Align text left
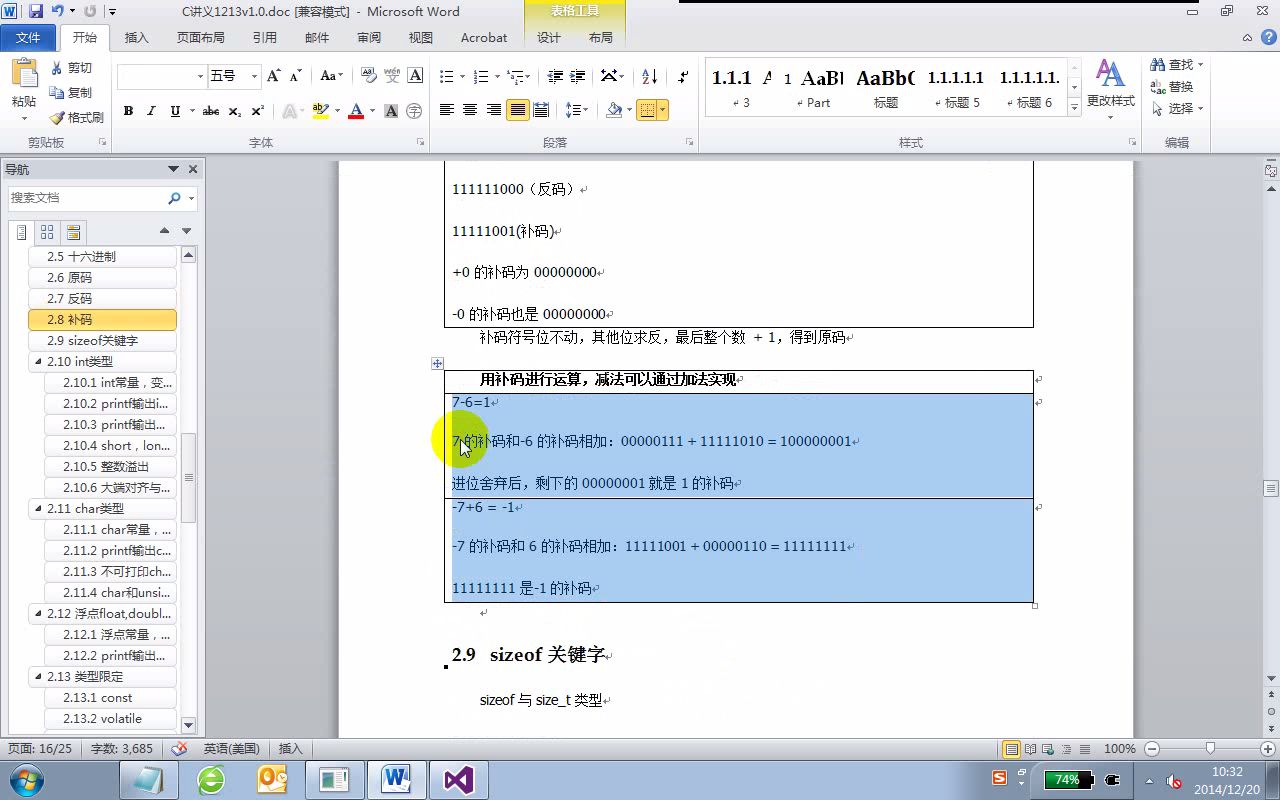The width and height of the screenshot is (1280, 800). click(446, 110)
